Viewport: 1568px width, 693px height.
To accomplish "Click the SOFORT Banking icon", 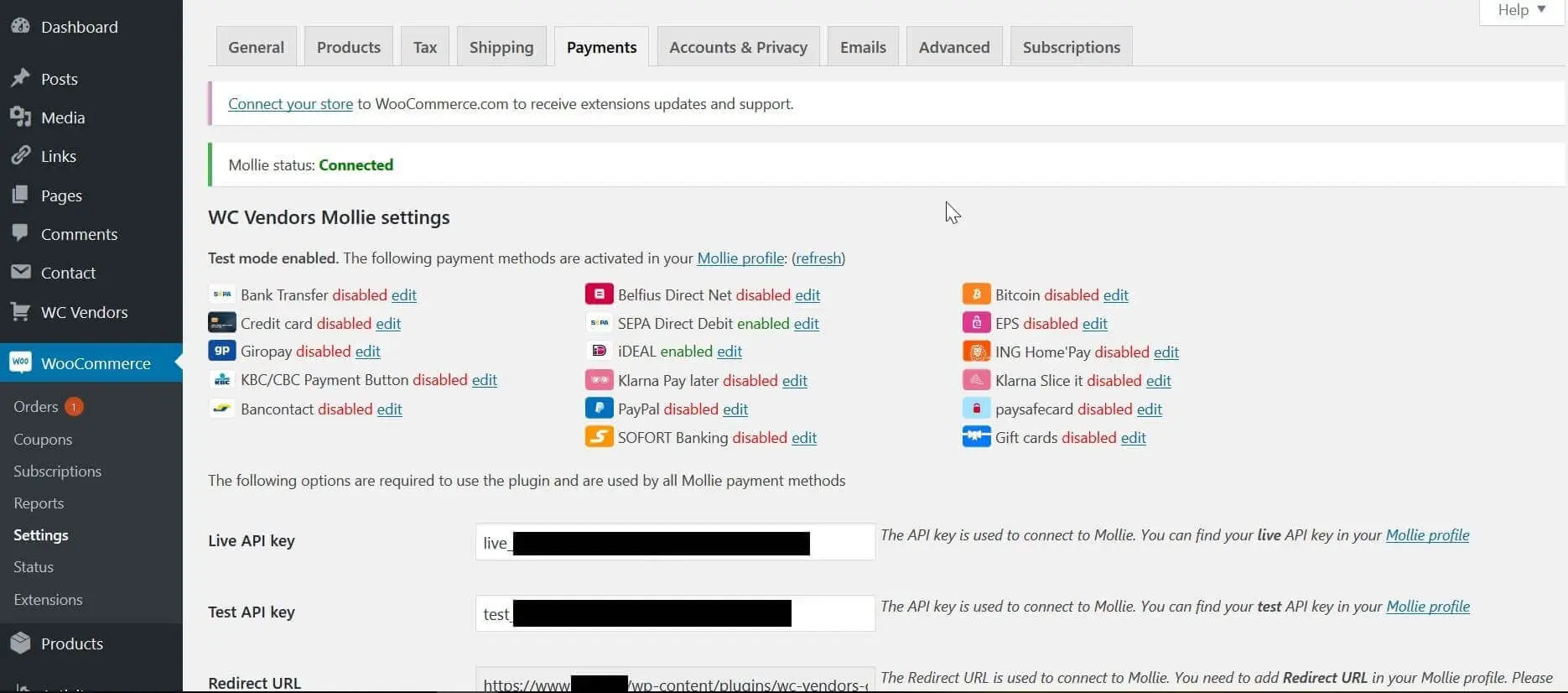I will (599, 437).
